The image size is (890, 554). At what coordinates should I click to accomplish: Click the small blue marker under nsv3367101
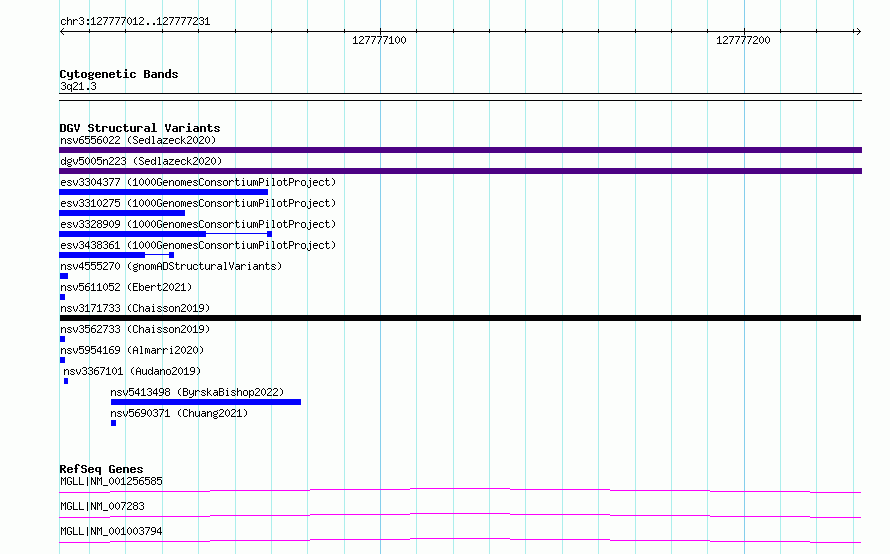66,381
